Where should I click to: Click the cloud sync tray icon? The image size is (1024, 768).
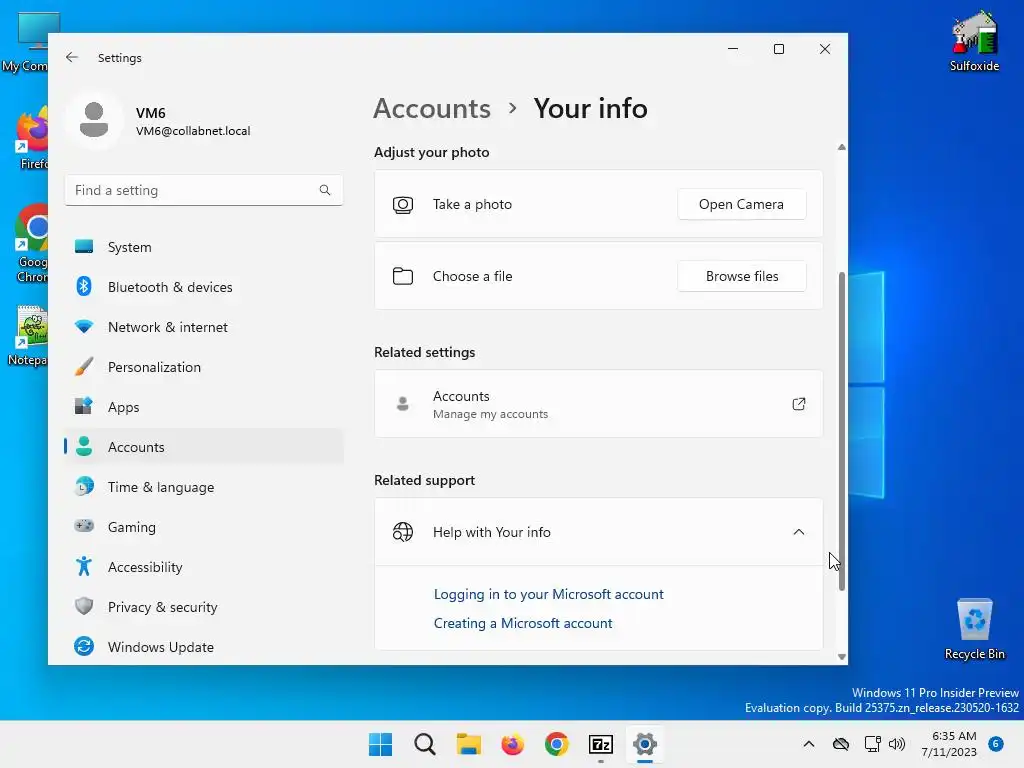point(841,744)
